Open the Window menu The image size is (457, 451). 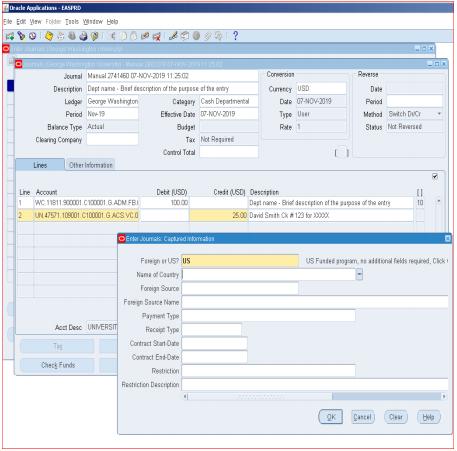click(93, 22)
